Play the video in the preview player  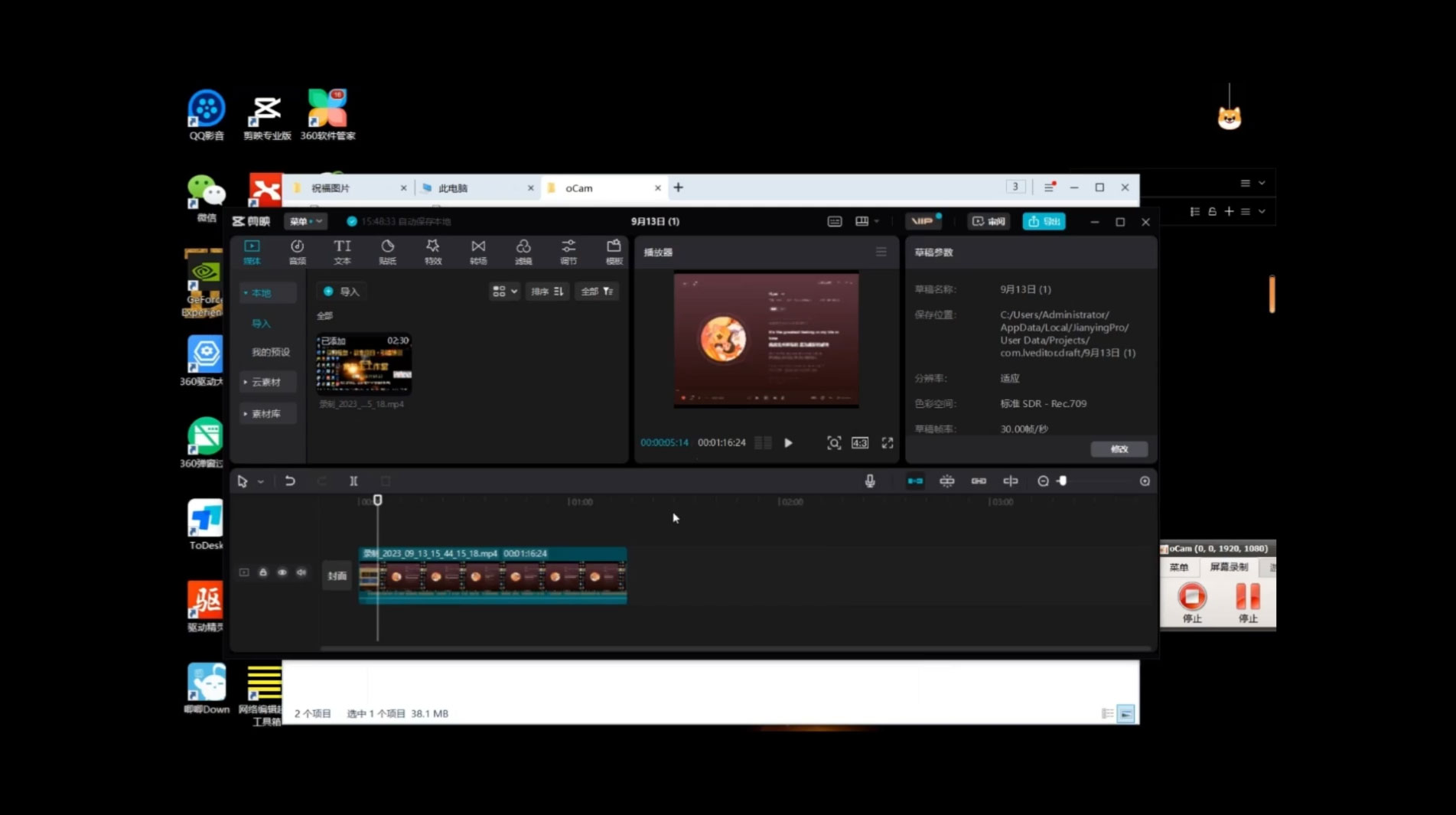coord(788,443)
